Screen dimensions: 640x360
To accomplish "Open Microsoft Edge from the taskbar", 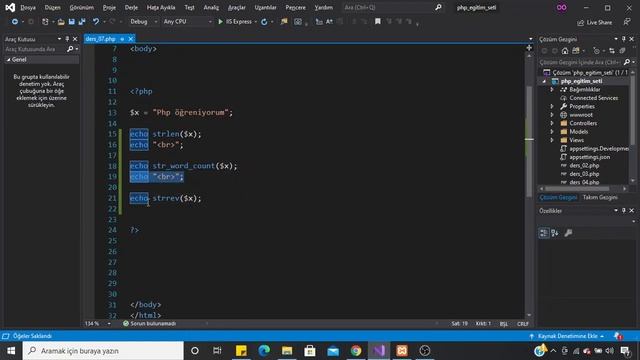I will [x=264, y=351].
